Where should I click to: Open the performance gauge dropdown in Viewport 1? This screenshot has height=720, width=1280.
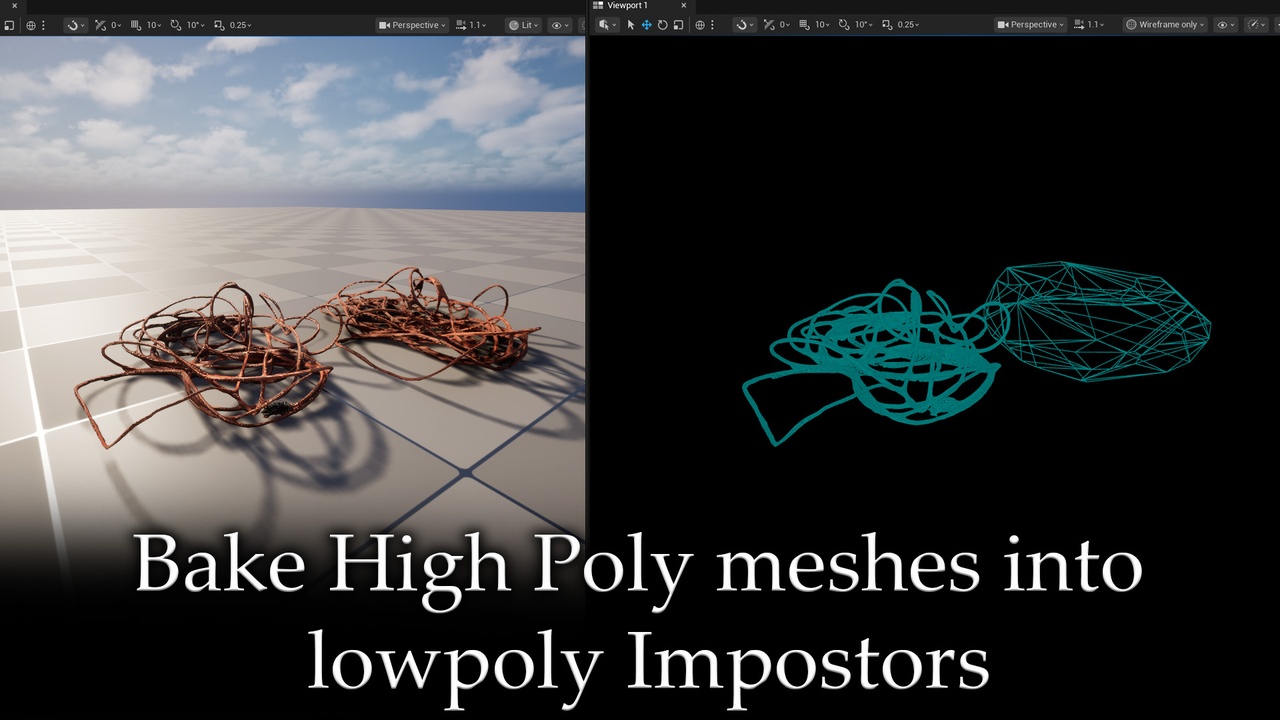coord(1256,25)
